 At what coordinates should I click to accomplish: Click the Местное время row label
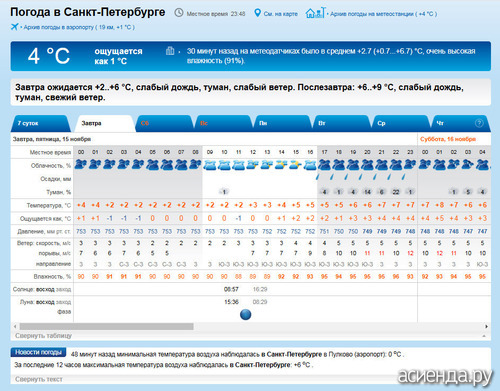50,152
